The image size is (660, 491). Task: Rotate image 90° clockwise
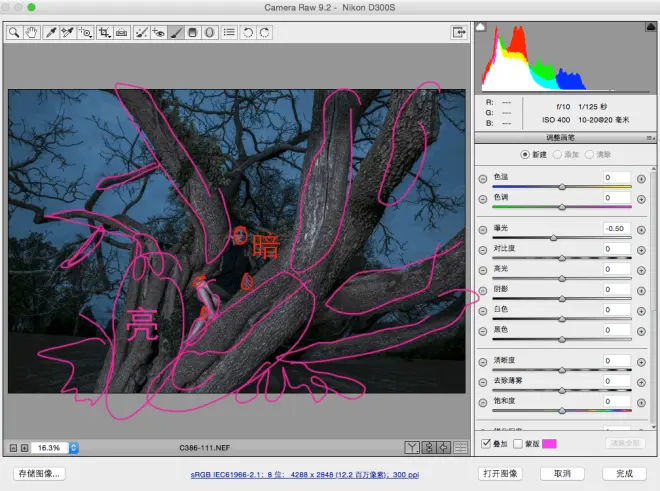pyautogui.click(x=265, y=32)
